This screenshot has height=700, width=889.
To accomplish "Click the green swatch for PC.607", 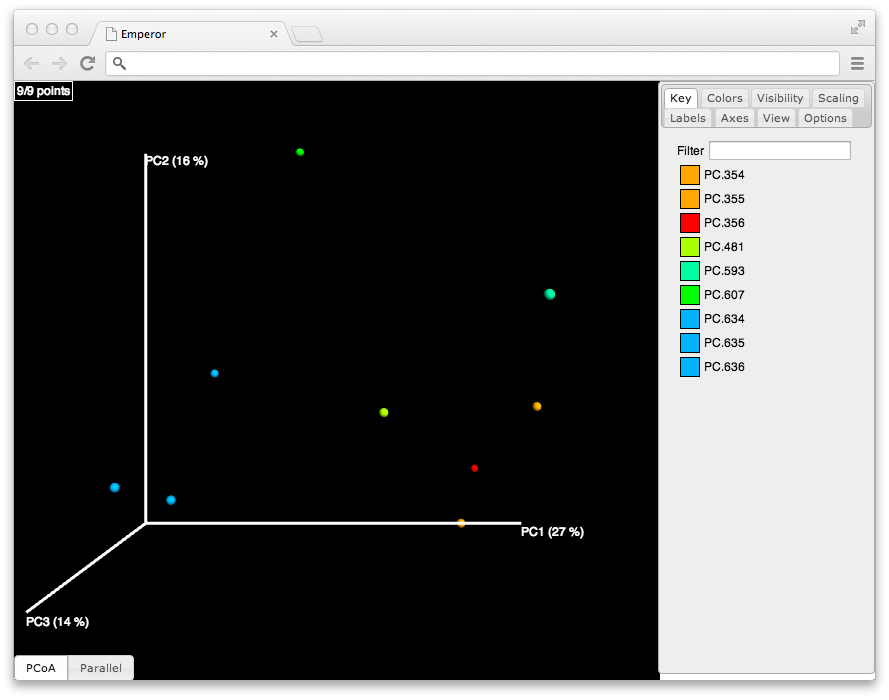I will [x=689, y=295].
